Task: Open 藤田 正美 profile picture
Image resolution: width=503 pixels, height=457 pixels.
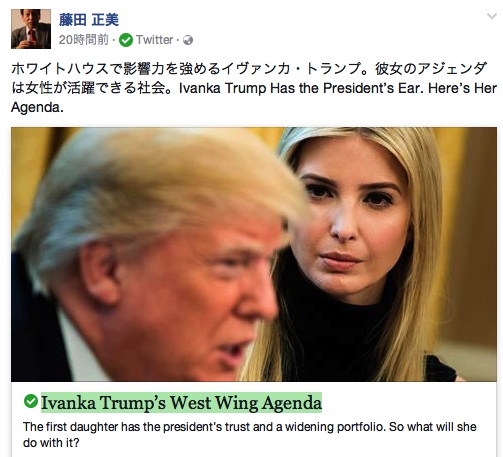Action: 31,29
